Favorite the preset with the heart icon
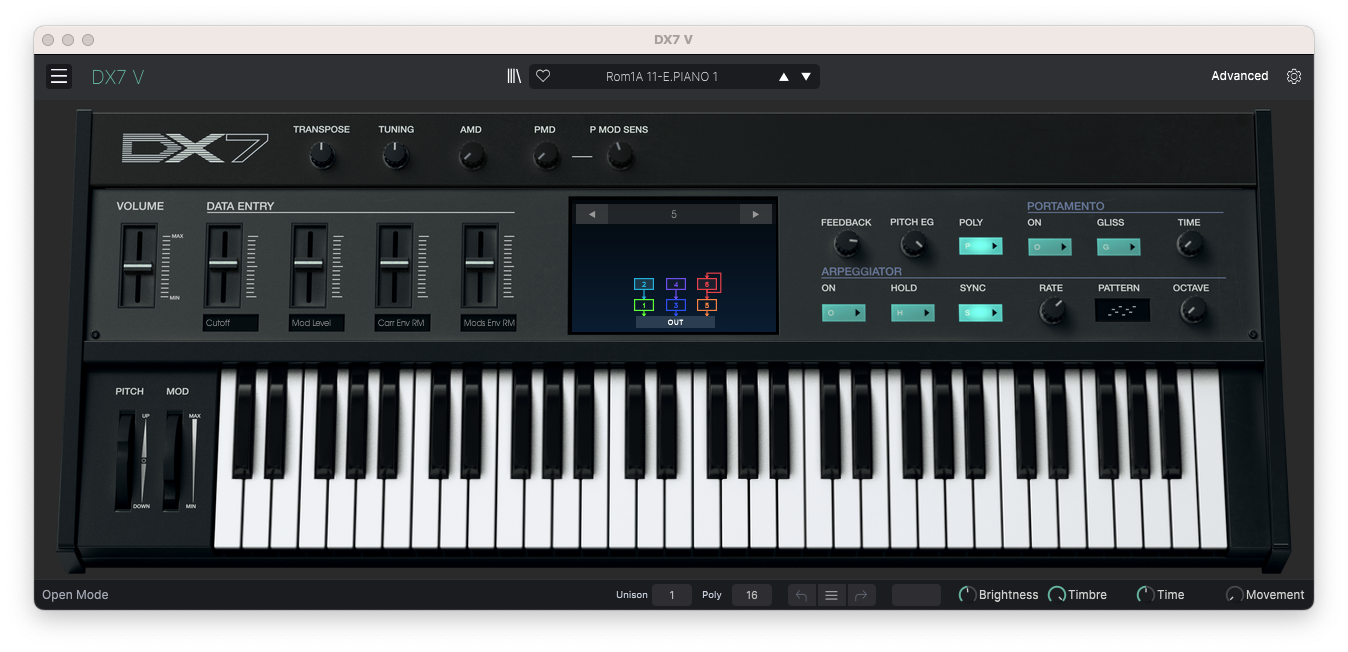Viewport: 1348px width, 652px height. click(x=543, y=76)
